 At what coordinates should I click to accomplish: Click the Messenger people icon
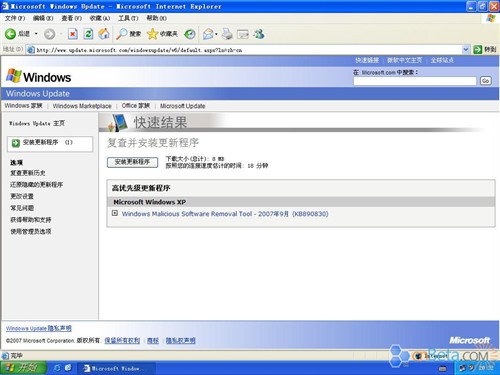coord(259,34)
